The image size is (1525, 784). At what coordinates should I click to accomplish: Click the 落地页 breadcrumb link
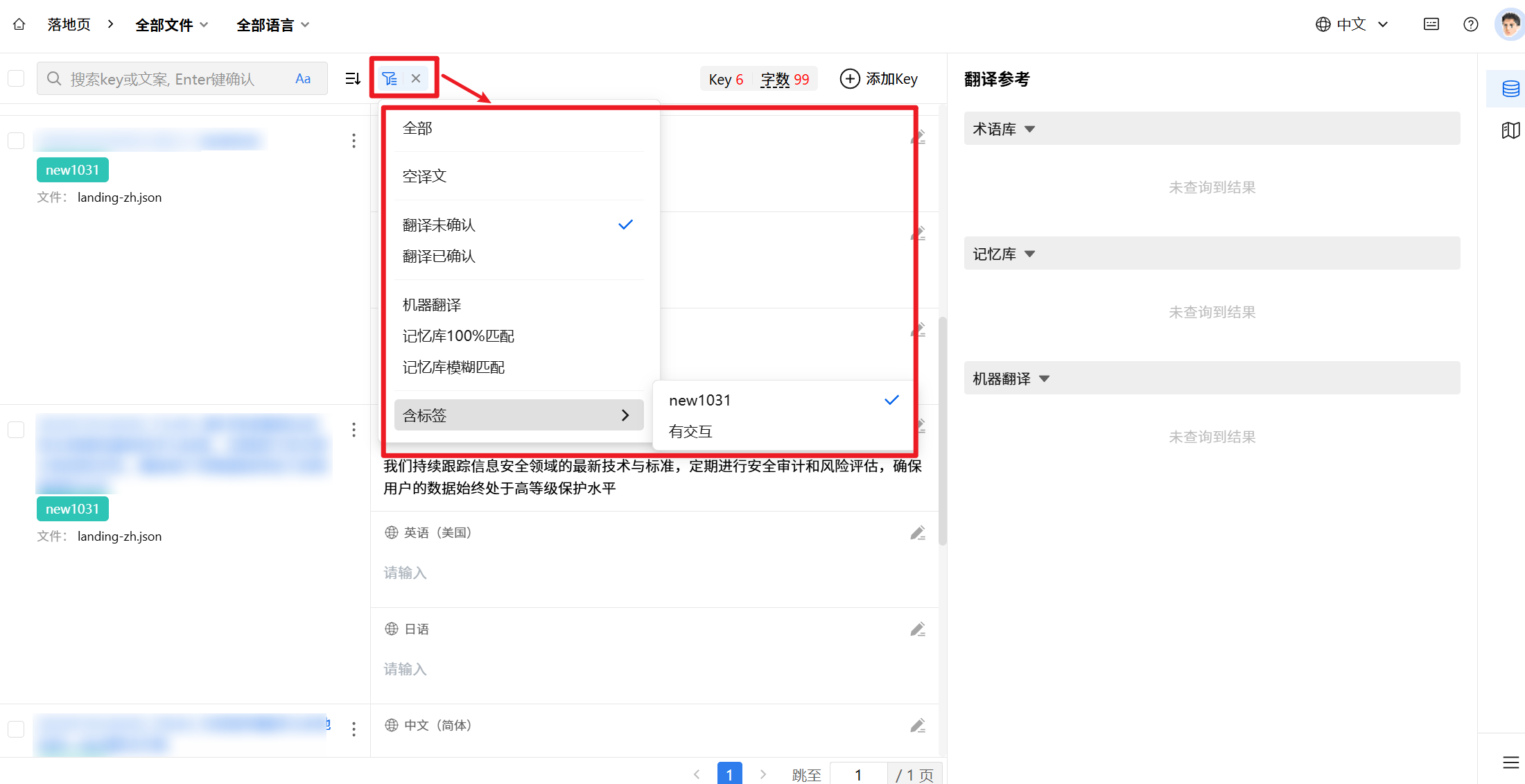click(x=69, y=25)
